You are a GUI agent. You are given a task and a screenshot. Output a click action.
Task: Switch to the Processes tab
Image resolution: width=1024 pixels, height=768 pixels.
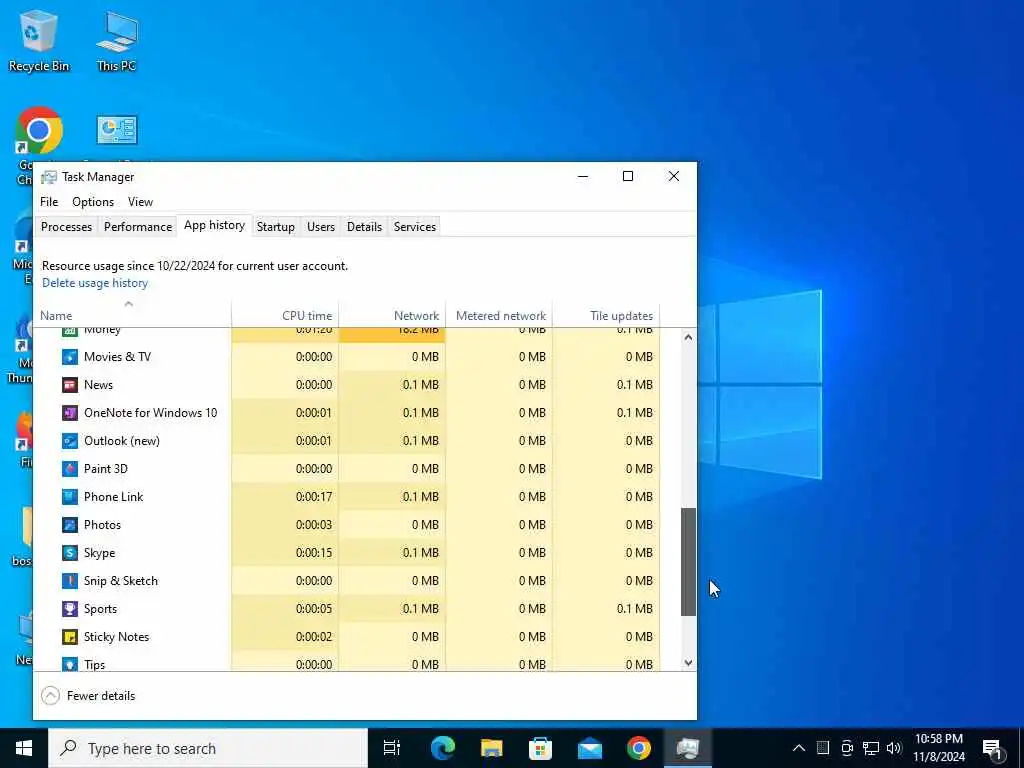point(66,227)
